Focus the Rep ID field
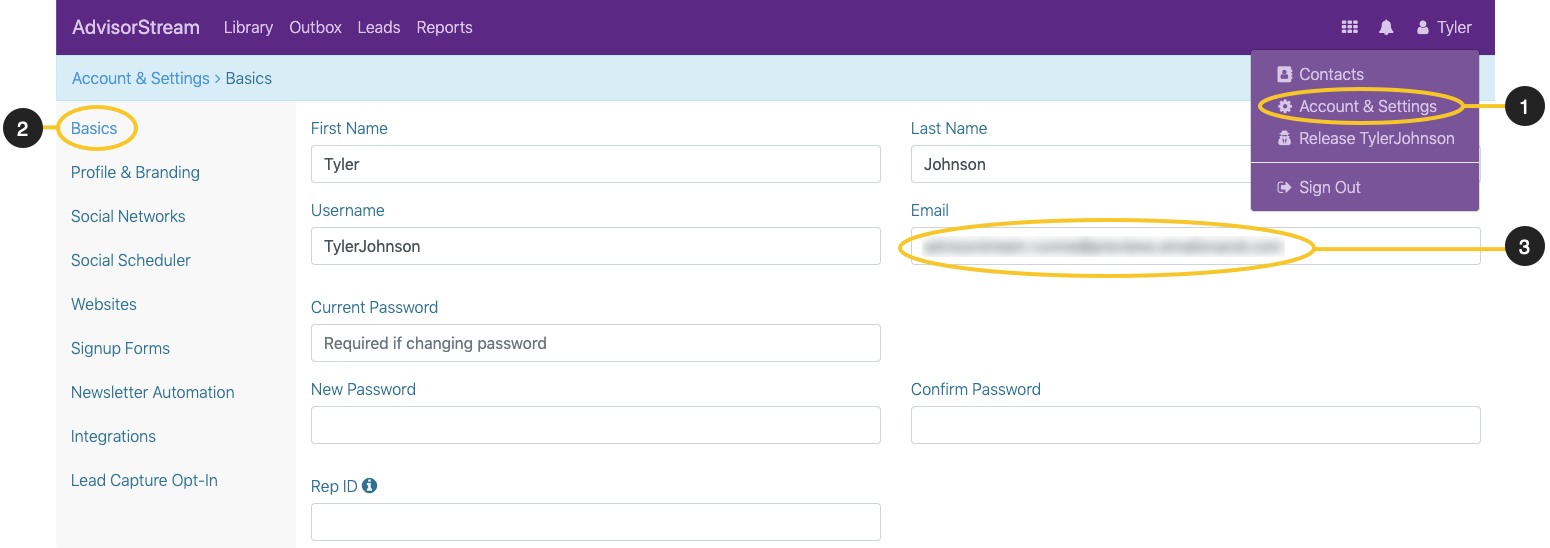1550x548 pixels. tap(596, 522)
